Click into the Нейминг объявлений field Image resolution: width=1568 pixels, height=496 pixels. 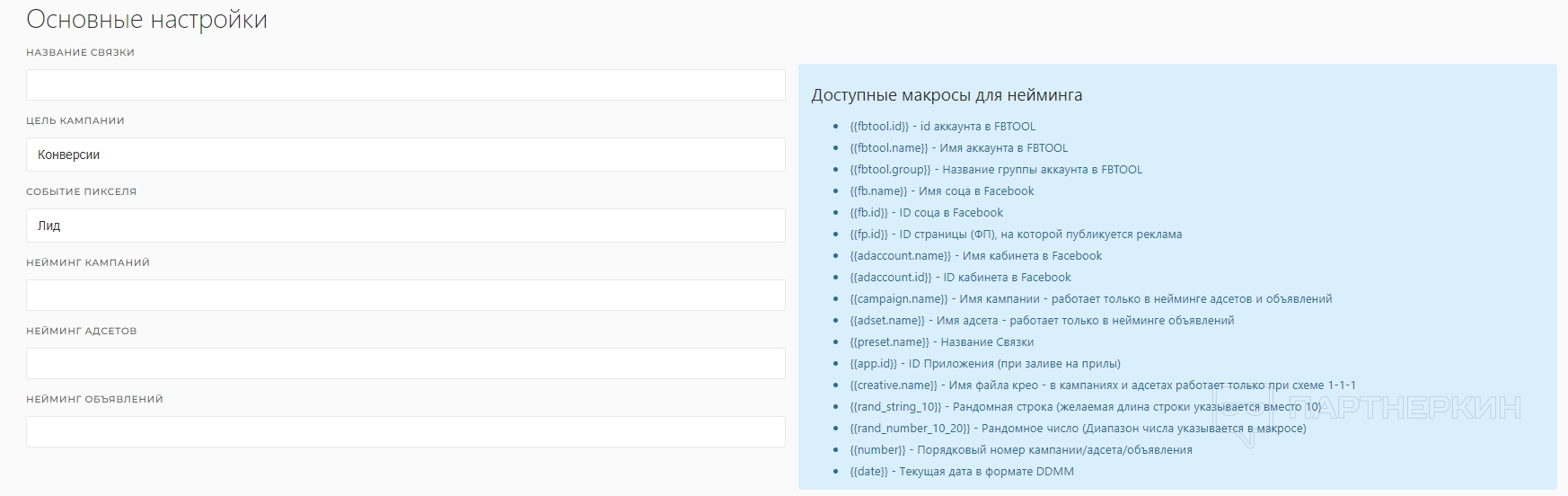406,431
